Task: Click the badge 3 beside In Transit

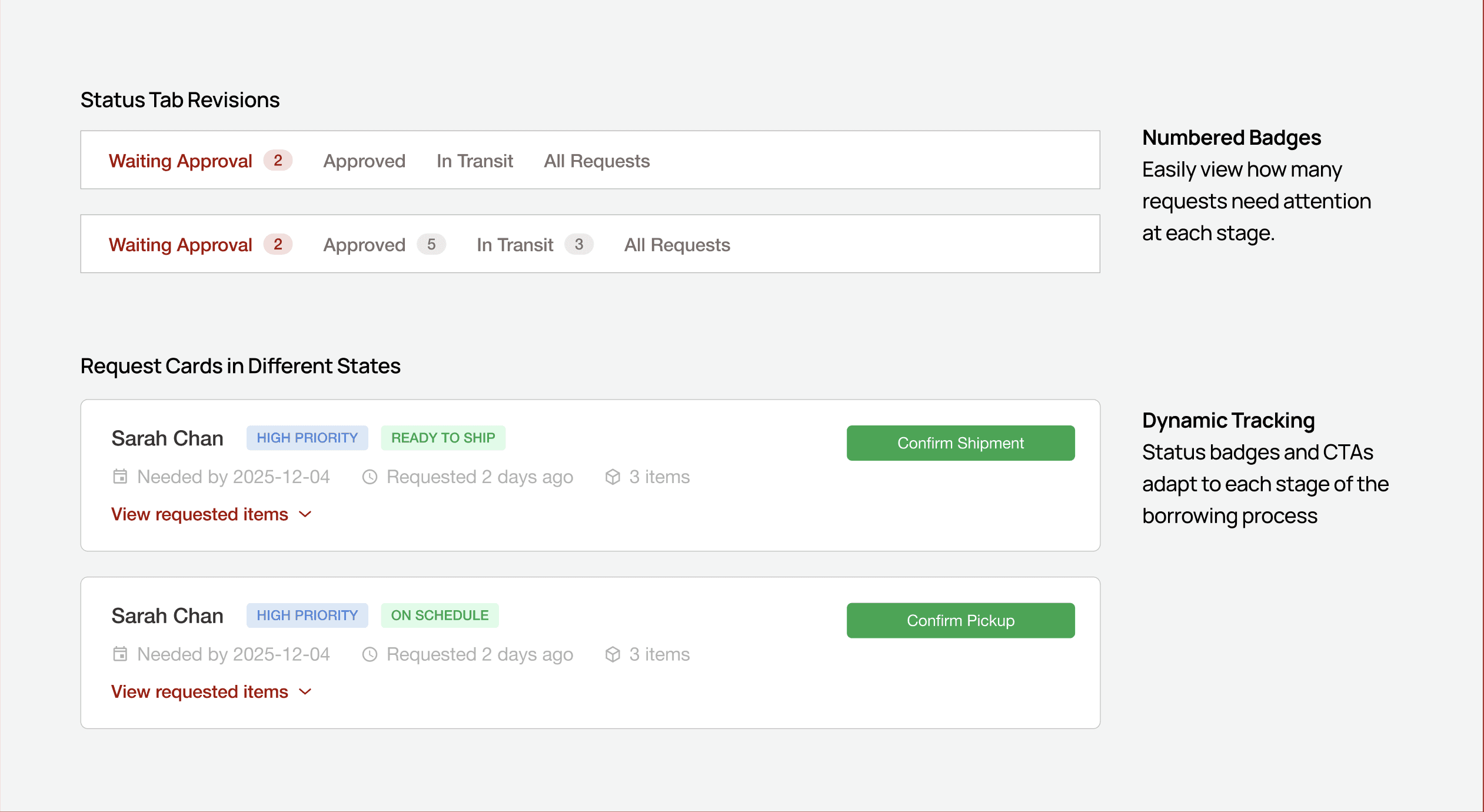Action: click(x=579, y=245)
